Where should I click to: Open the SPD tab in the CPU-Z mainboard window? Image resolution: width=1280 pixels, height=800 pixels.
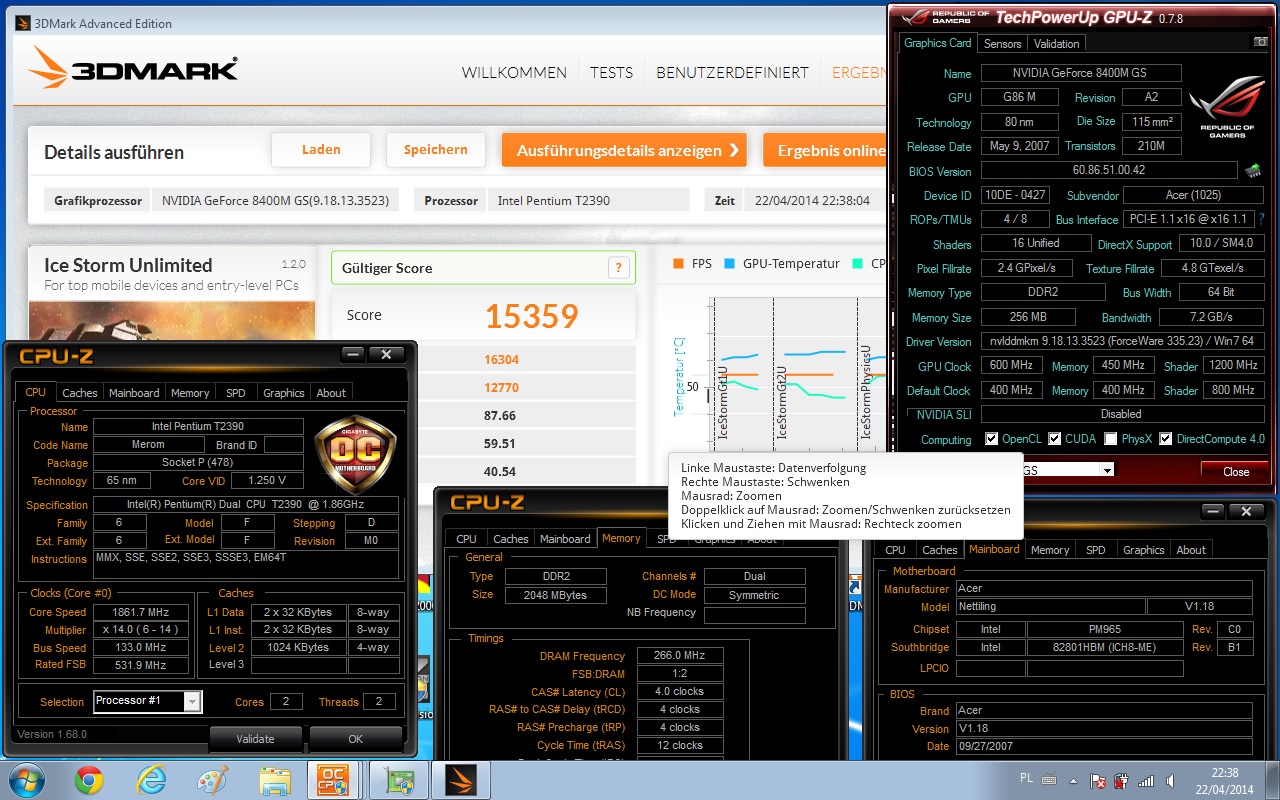click(x=1096, y=550)
